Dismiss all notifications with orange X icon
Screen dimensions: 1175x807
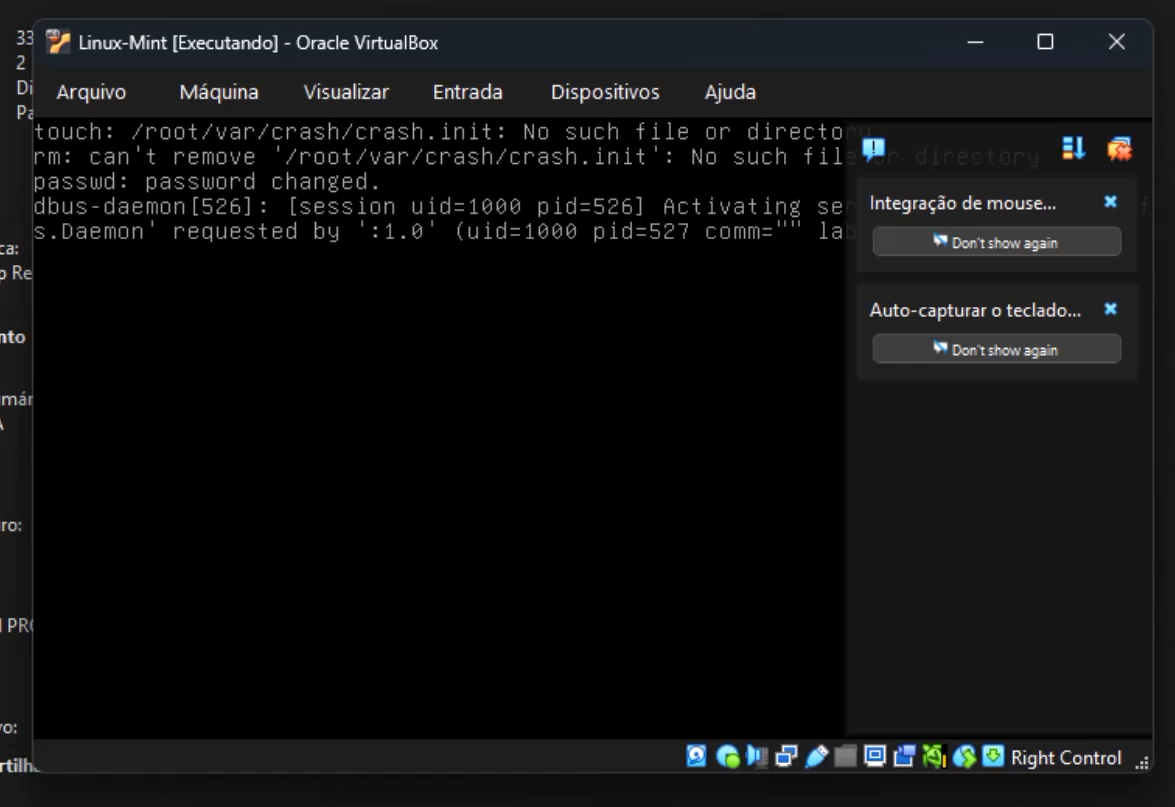coord(1120,148)
